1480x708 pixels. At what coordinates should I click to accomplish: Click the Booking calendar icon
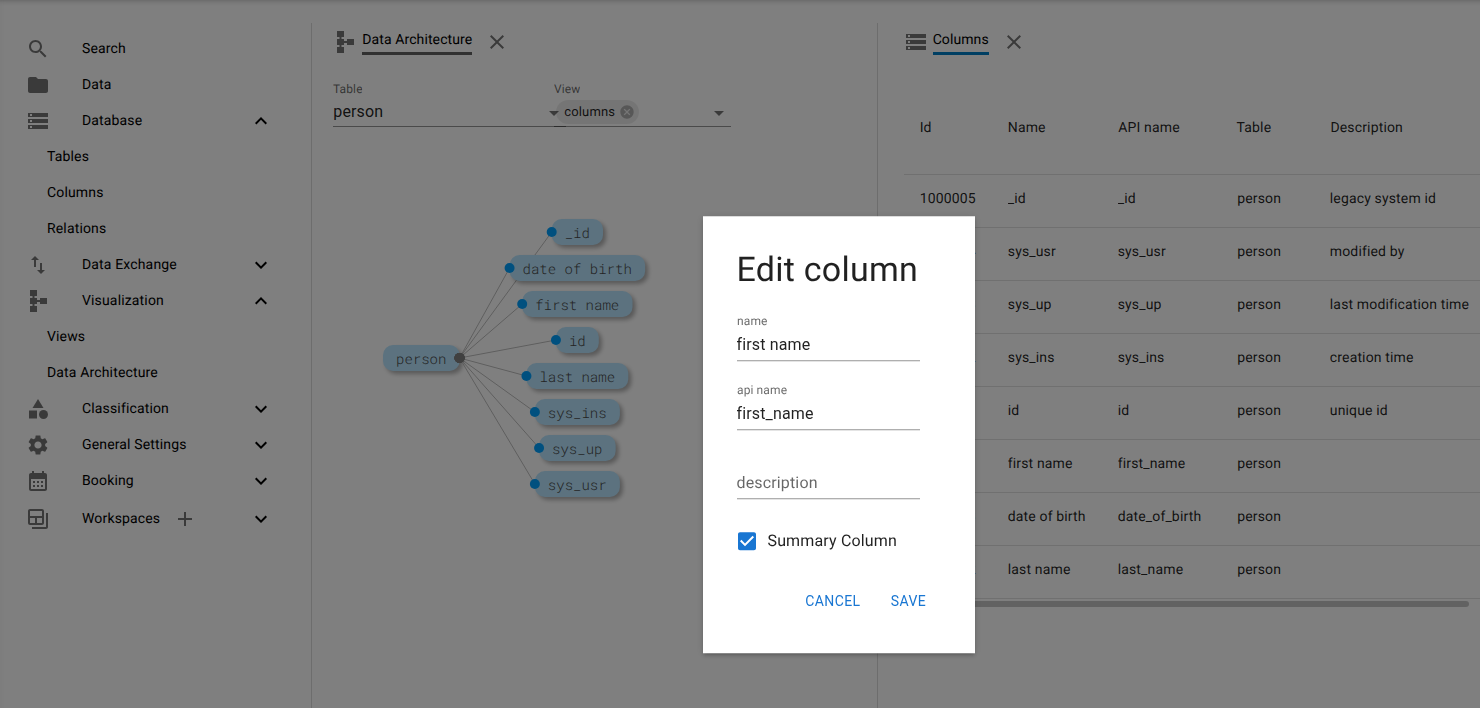tap(37, 480)
